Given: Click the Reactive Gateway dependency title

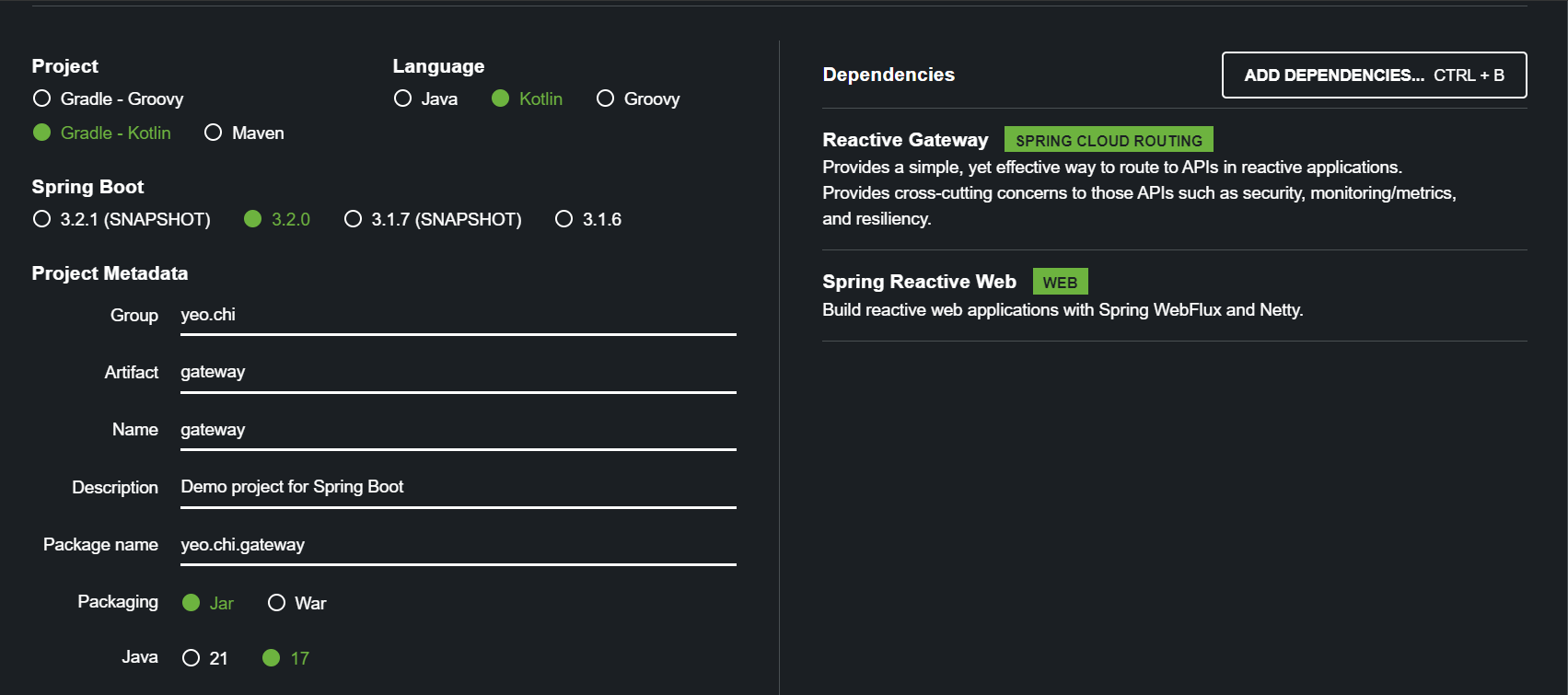Looking at the screenshot, I should click(x=905, y=140).
